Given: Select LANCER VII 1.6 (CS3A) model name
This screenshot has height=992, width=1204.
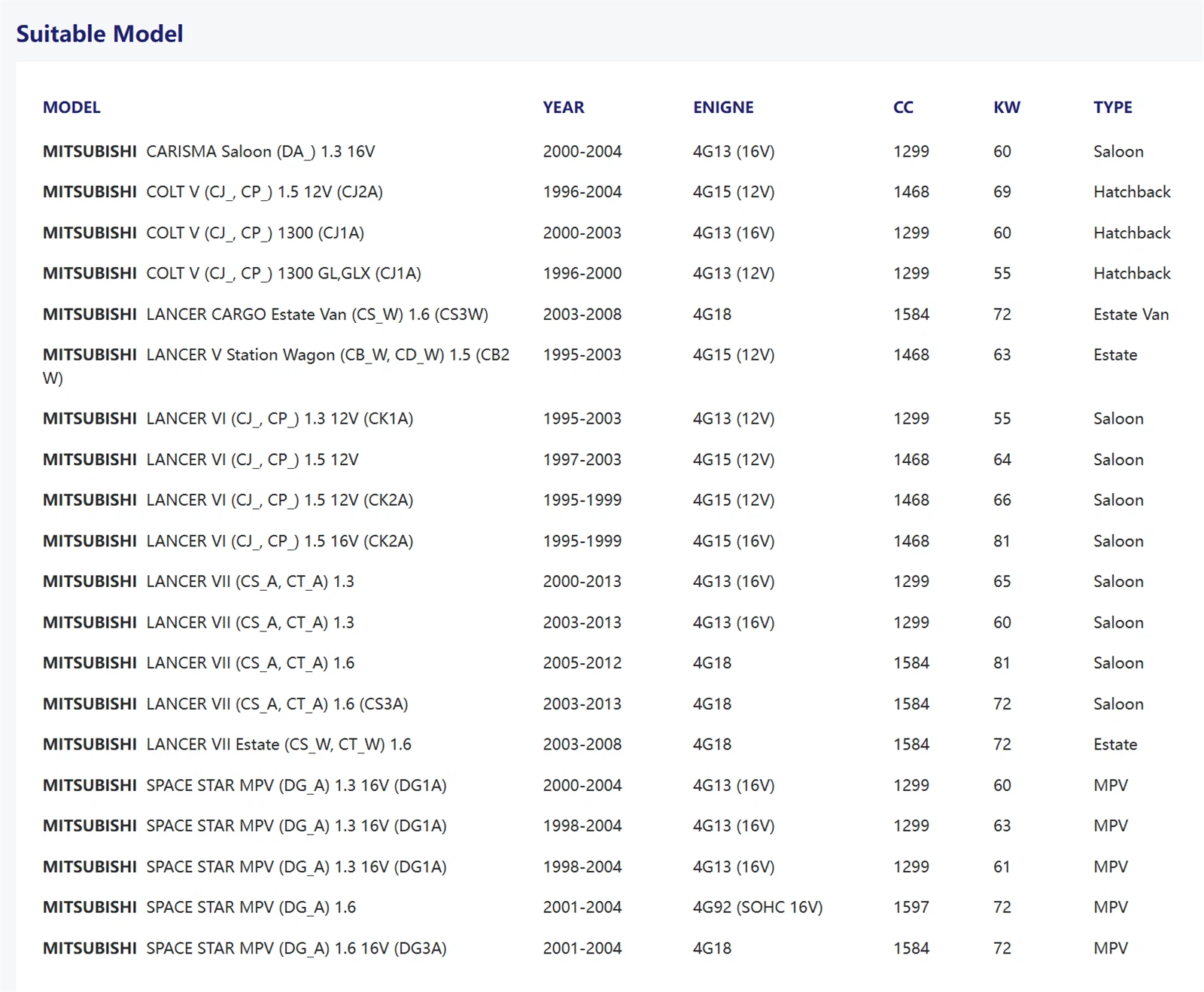Looking at the screenshot, I should pyautogui.click(x=225, y=704).
